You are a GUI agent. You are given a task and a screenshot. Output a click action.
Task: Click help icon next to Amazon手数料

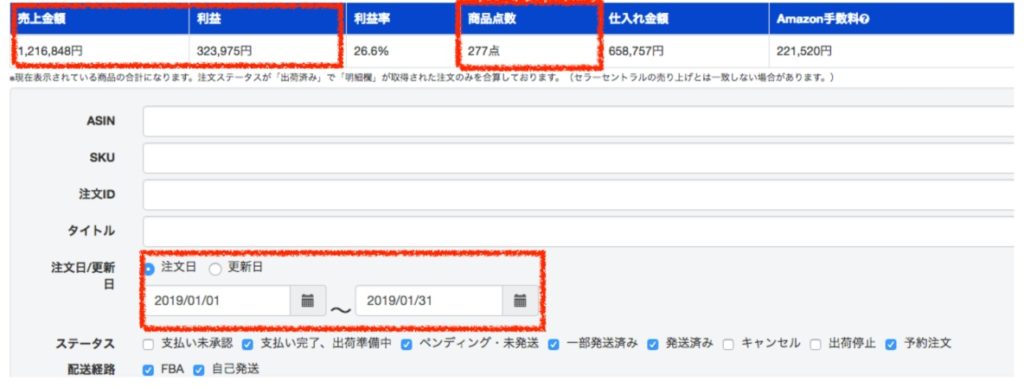coord(865,19)
